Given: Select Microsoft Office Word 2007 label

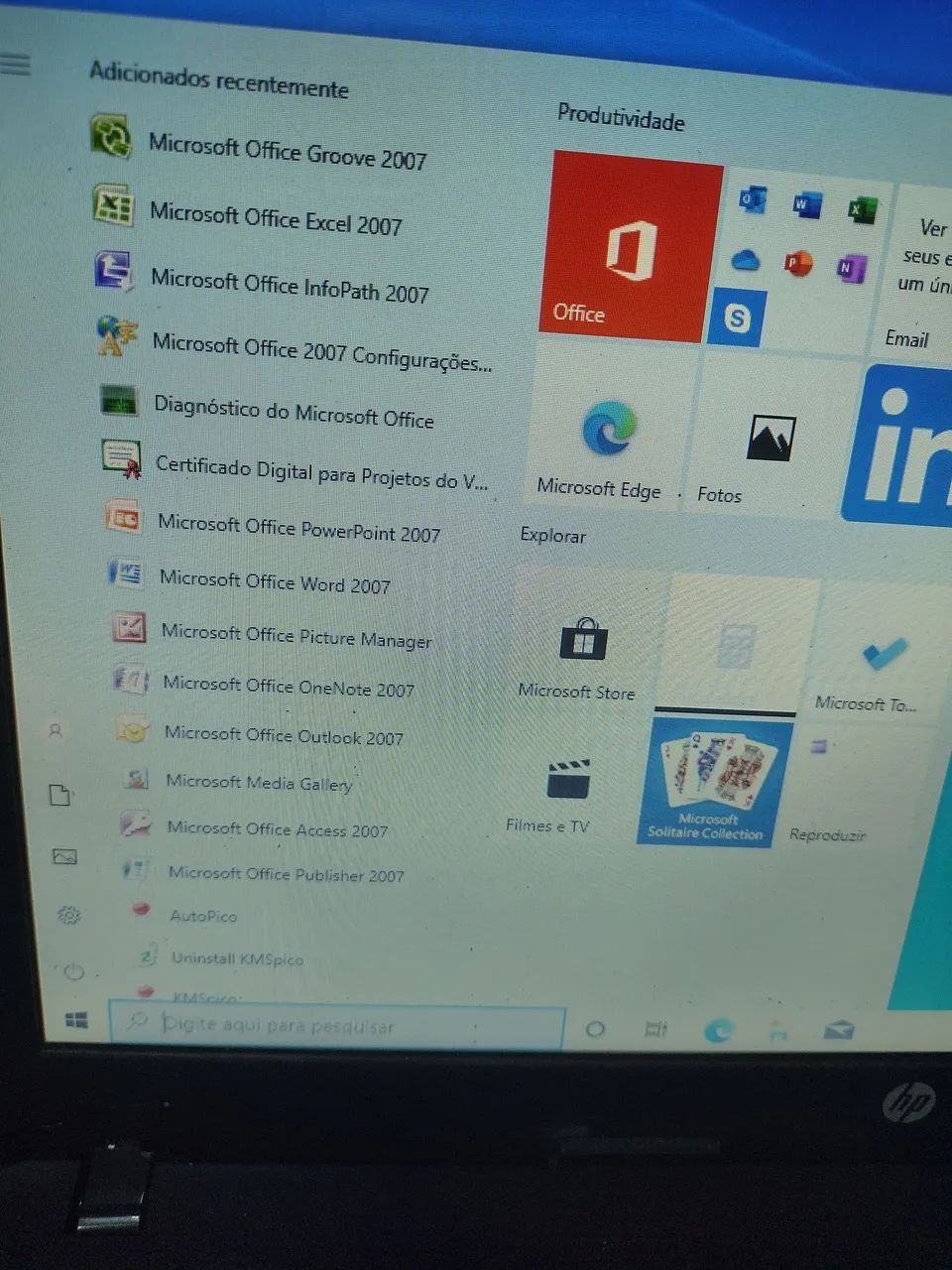Looking at the screenshot, I should (x=275, y=581).
